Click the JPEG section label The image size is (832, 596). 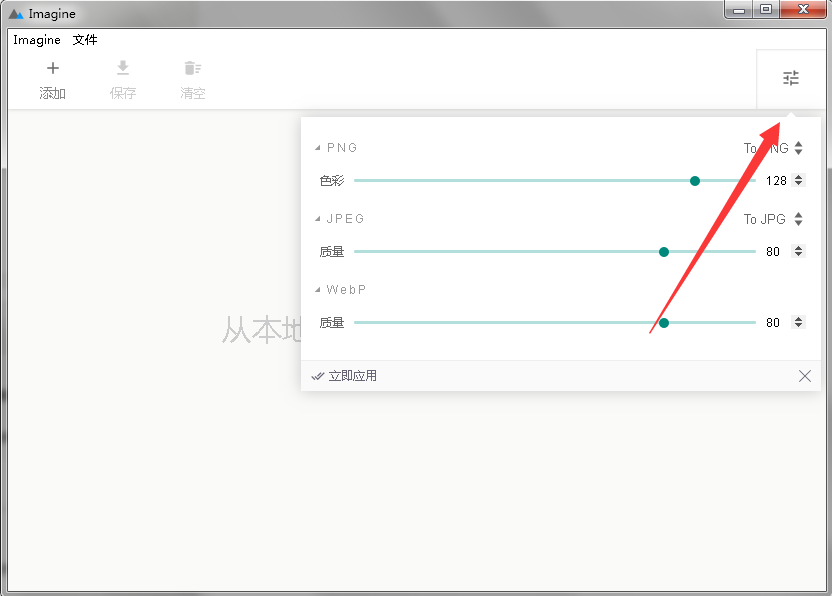(345, 219)
